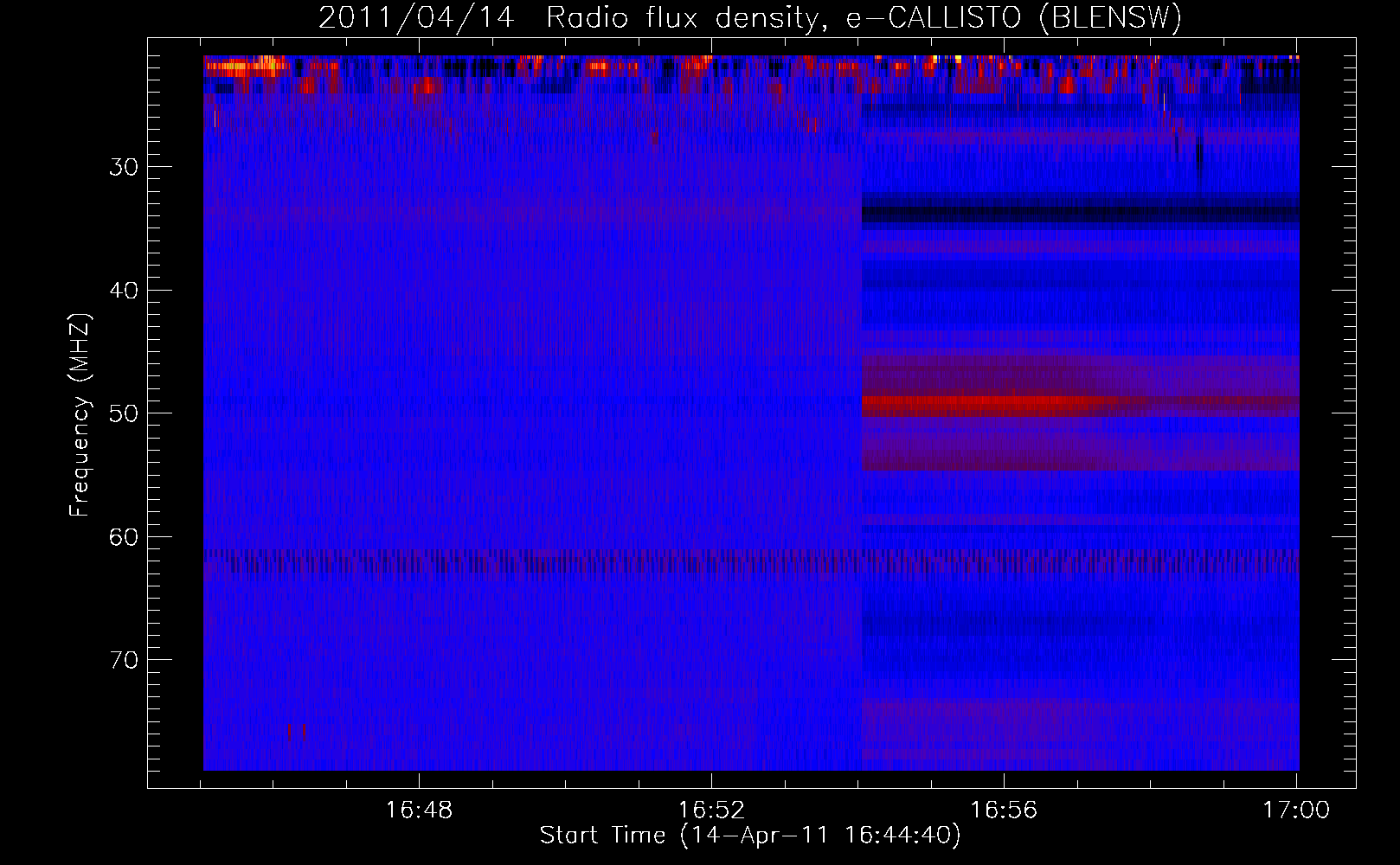This screenshot has width=1400, height=865.
Task: Click the 70 frequency tick label
Action: click(x=124, y=660)
